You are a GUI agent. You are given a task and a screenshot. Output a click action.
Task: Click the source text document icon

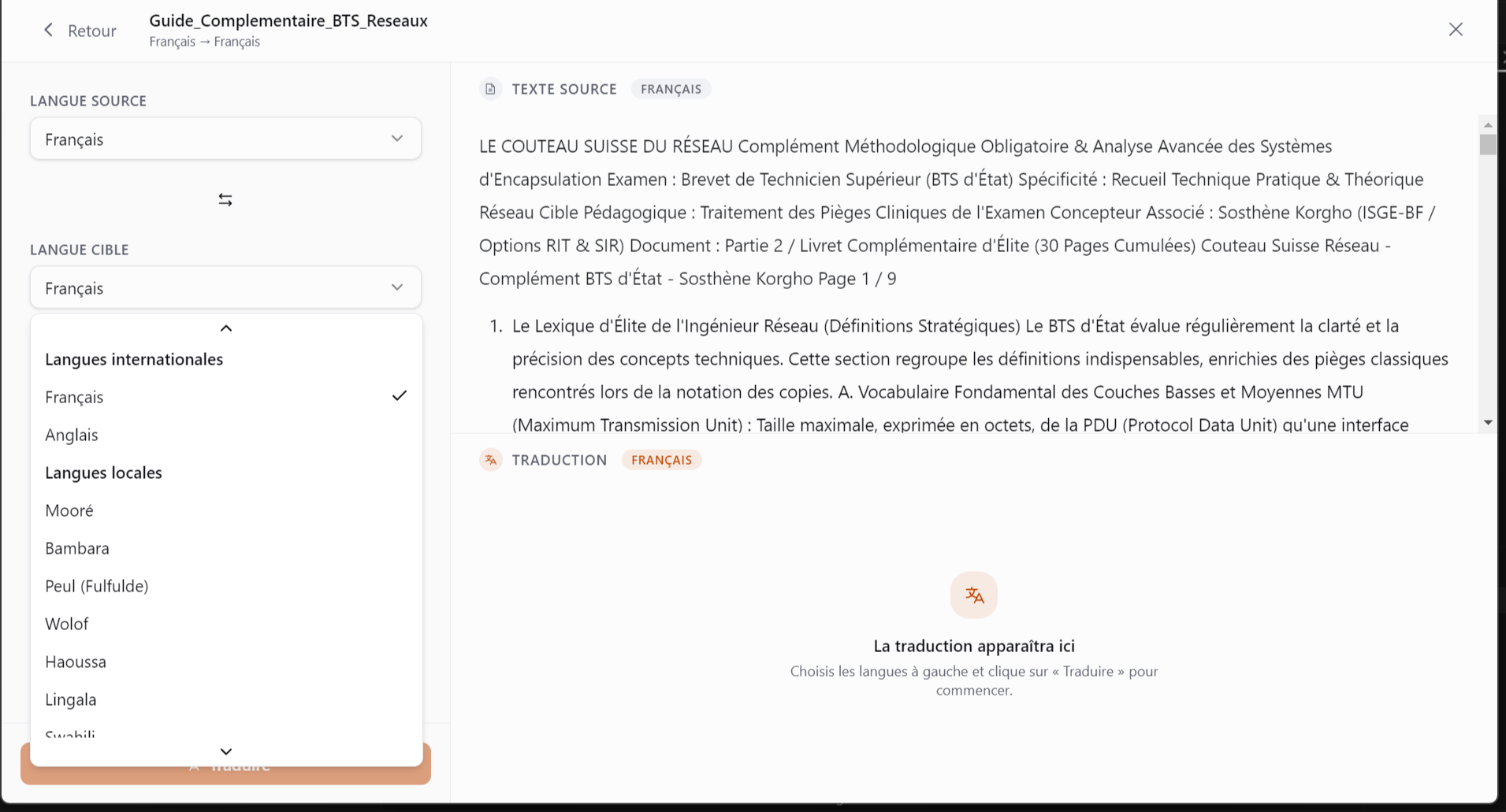[x=490, y=89]
